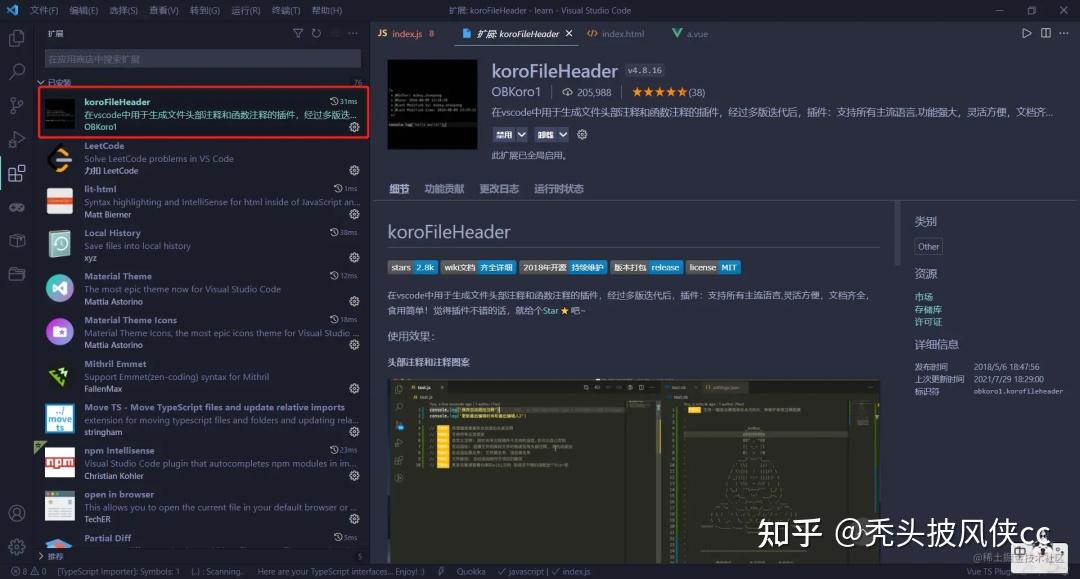1080x579 pixels.
Task: Open the 文件(F) menu
Action: pos(44,10)
